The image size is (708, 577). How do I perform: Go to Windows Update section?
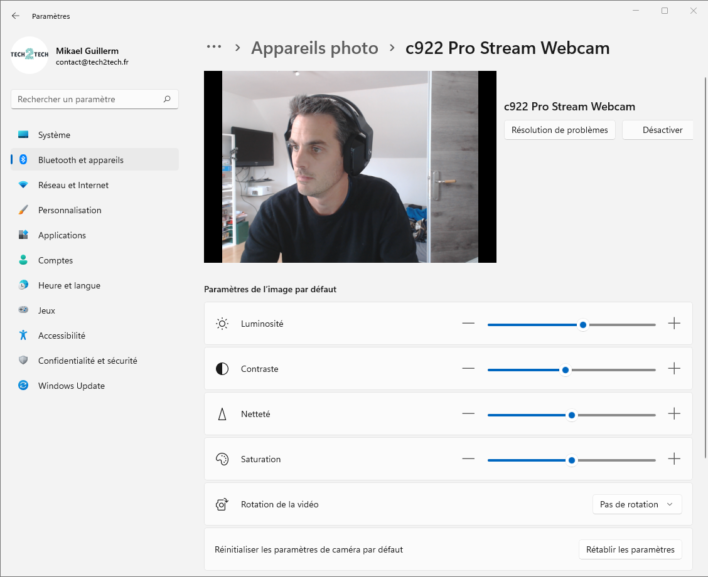tap(71, 386)
